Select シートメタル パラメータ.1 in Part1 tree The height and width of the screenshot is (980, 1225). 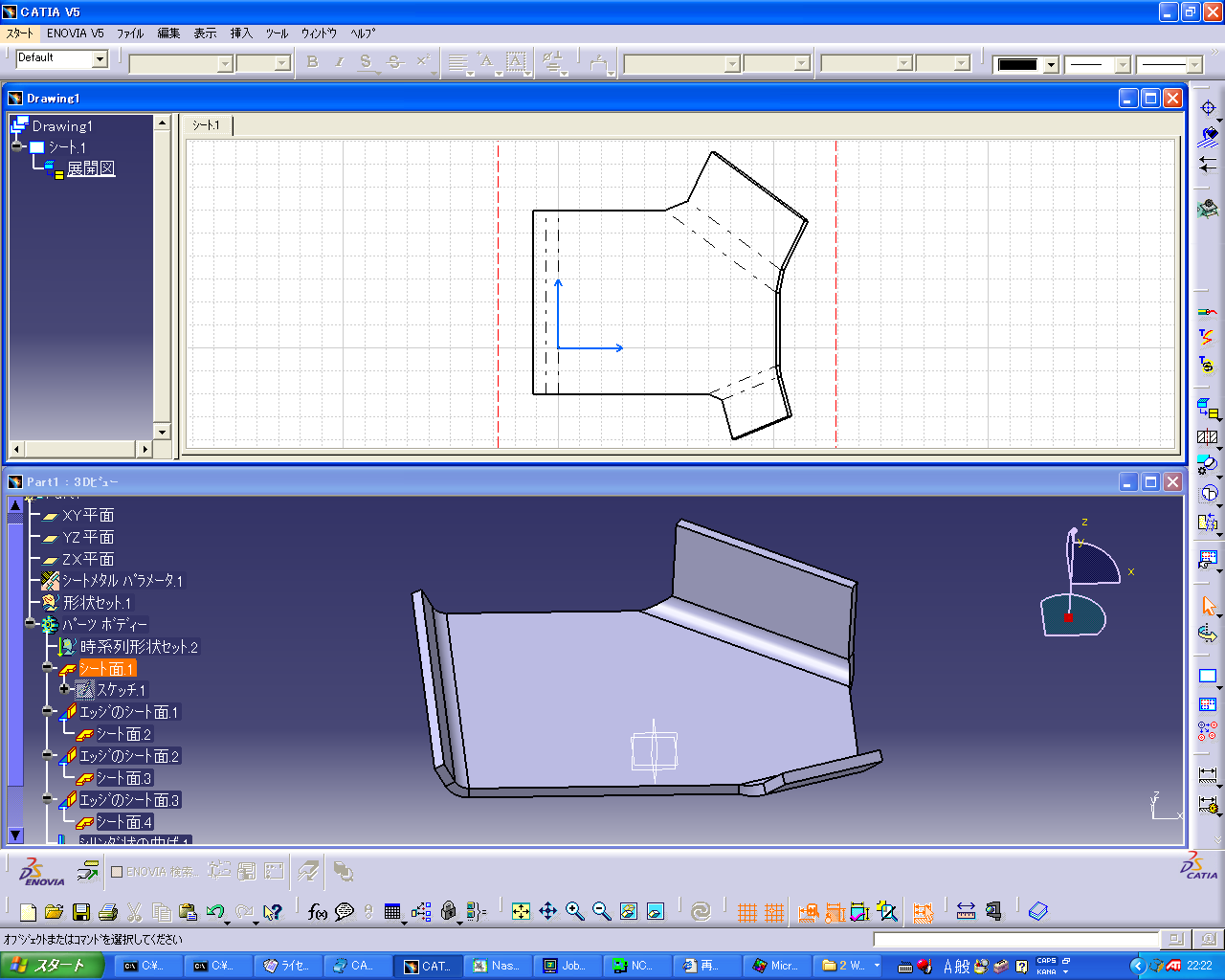coord(122,581)
